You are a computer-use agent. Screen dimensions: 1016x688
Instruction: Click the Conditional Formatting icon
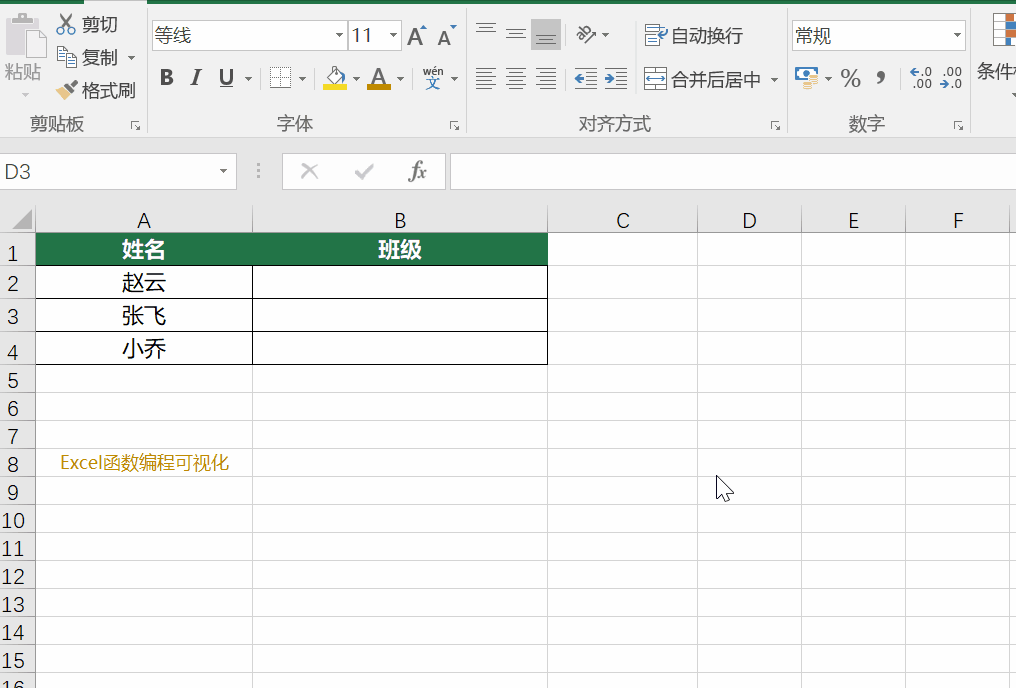1004,30
